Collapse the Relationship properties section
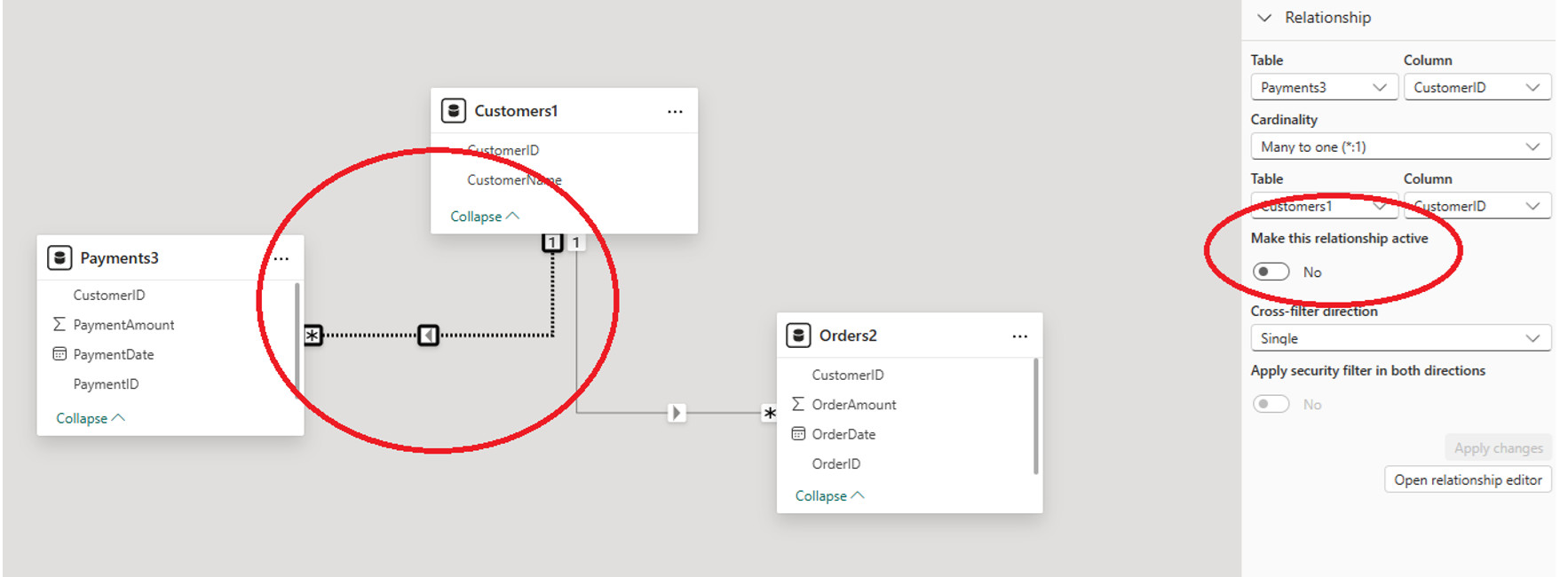1568x577 pixels. tap(1264, 18)
